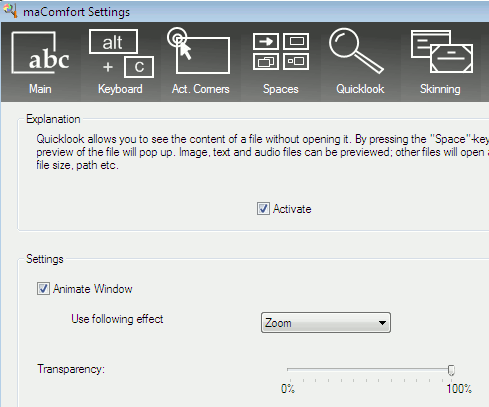Open the Act. Corners icon
489x407 pixels.
pos(199,51)
